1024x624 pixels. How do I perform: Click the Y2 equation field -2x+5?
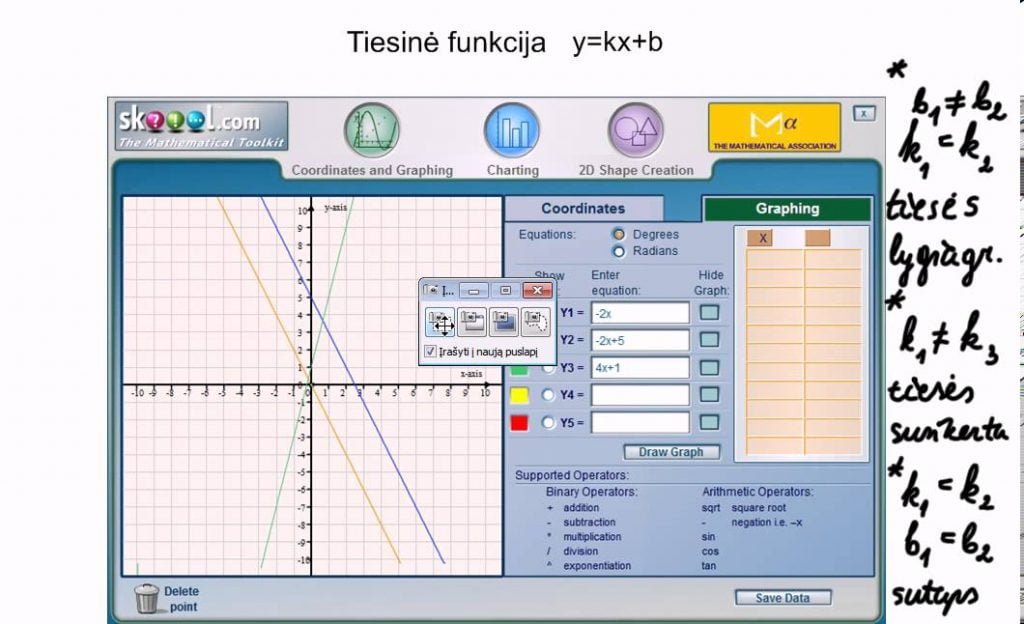coord(640,340)
